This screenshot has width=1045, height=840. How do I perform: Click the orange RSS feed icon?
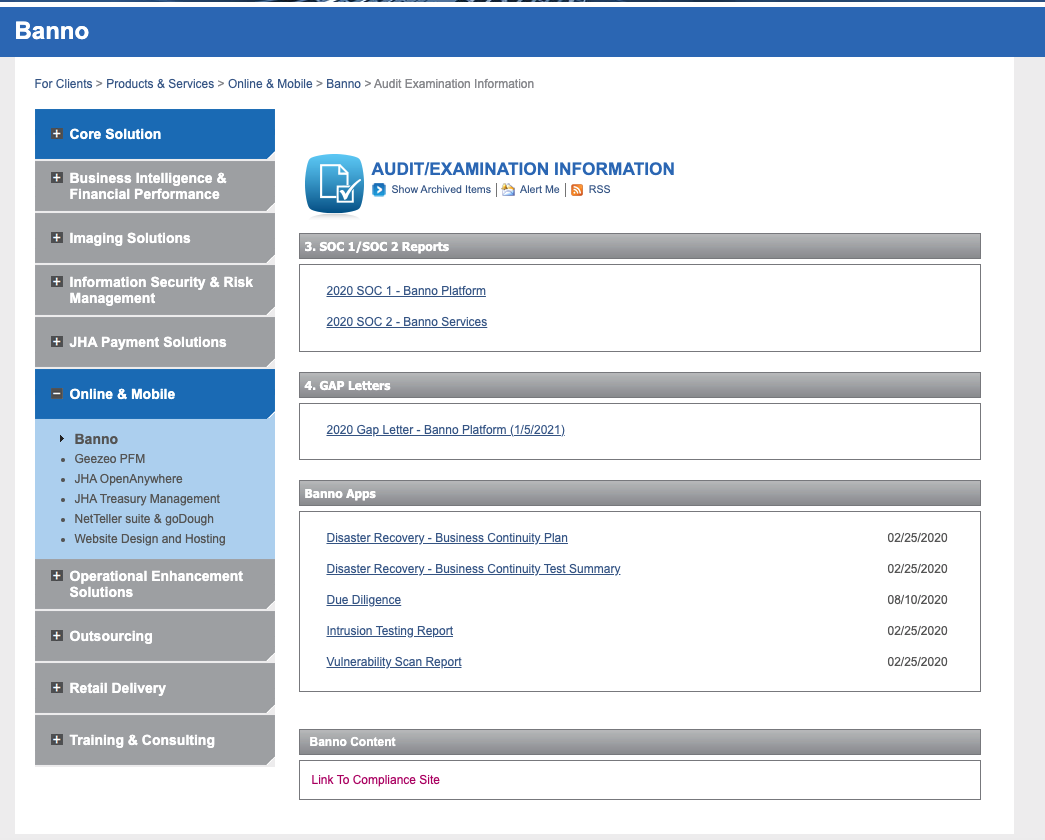(x=577, y=190)
